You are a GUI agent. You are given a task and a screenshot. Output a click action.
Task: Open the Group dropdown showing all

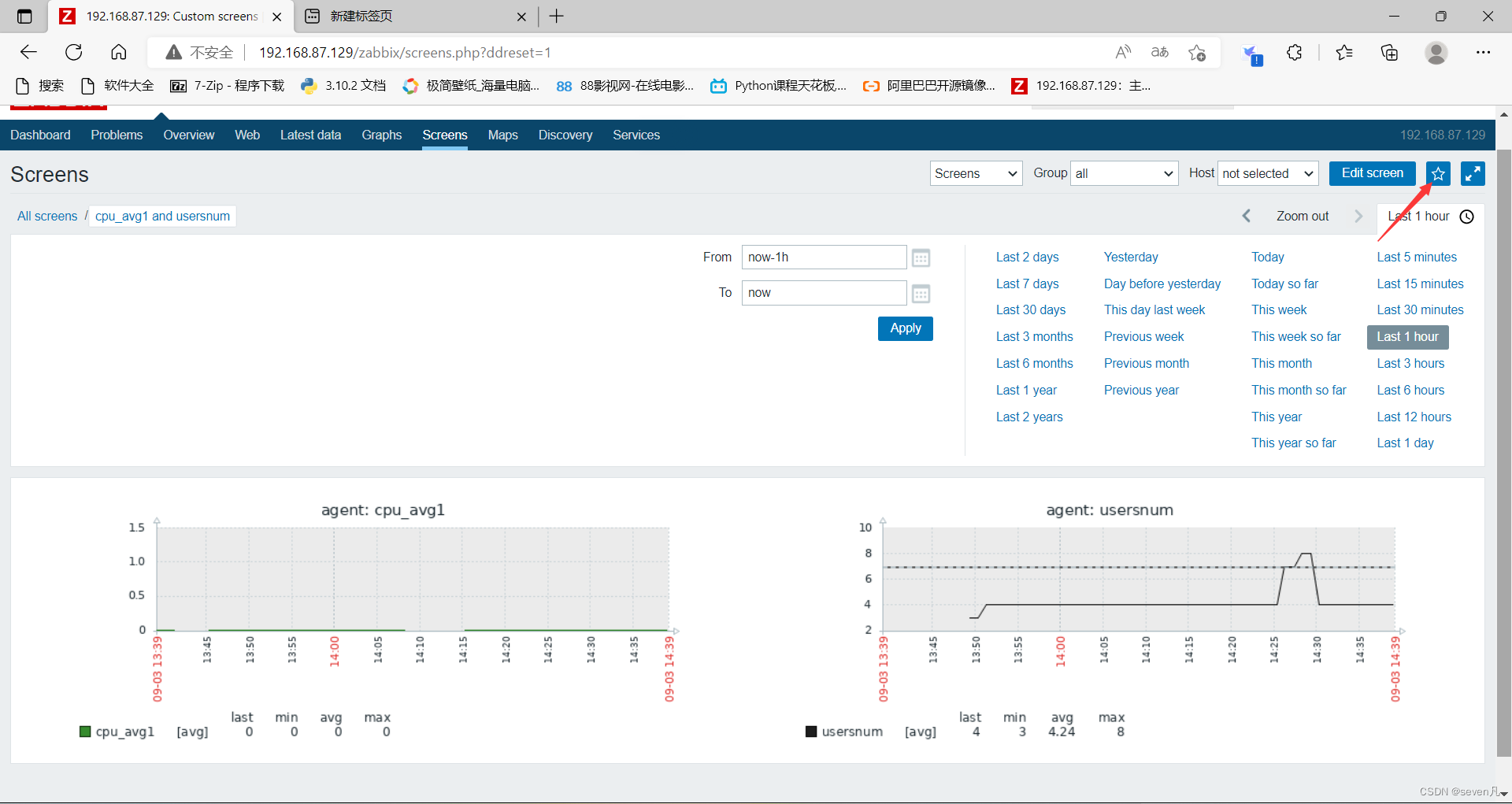click(x=1124, y=173)
